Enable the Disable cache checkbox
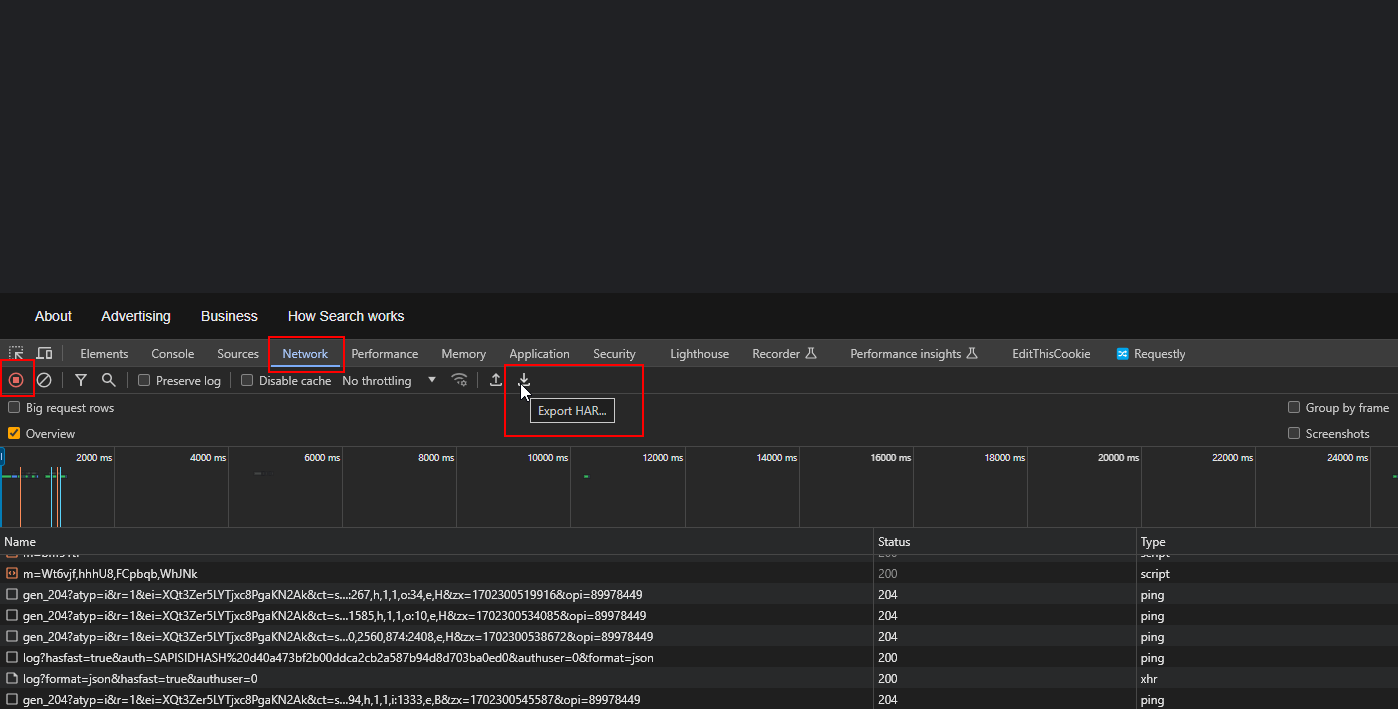Viewport: 1398px width, 709px height. coord(247,381)
